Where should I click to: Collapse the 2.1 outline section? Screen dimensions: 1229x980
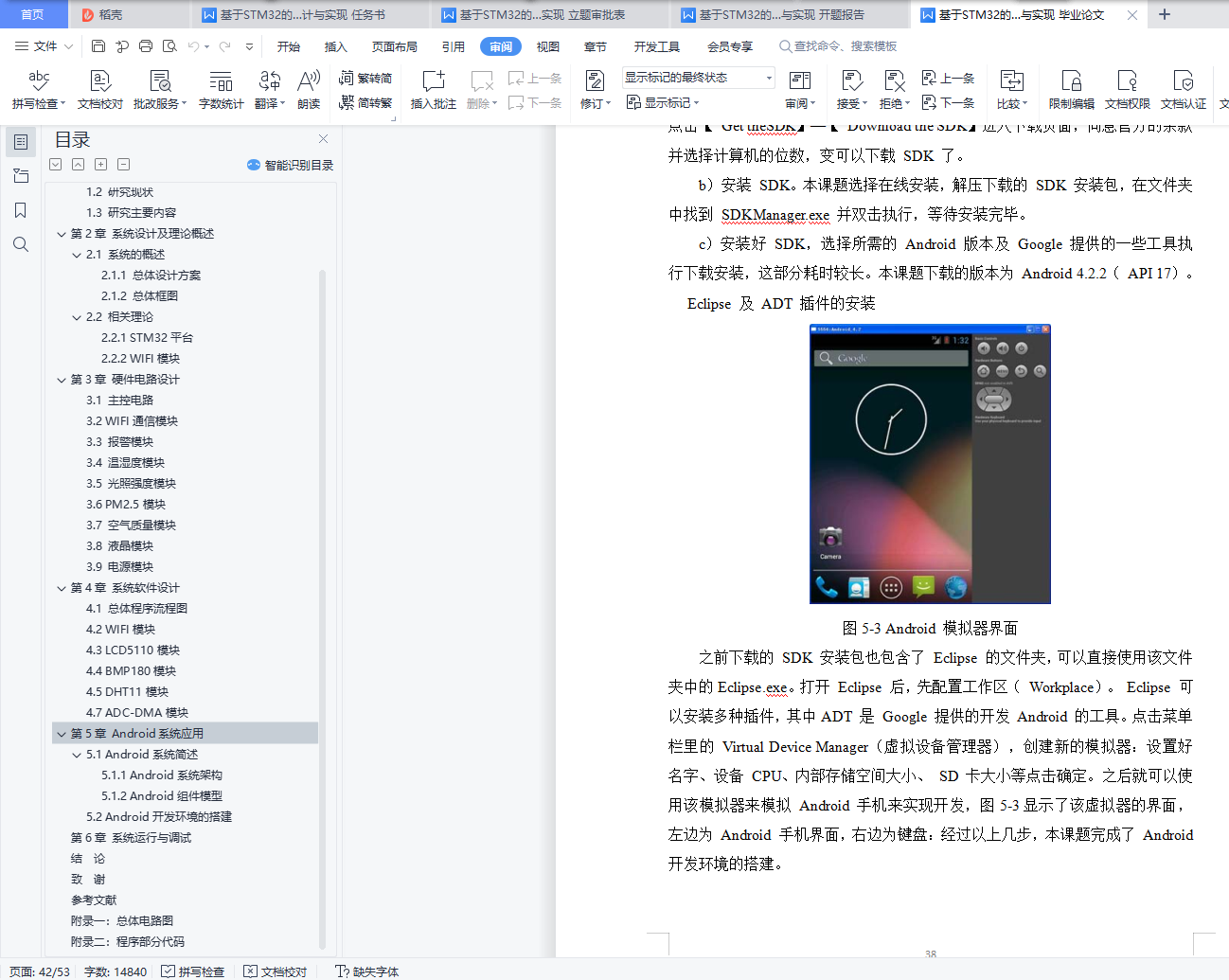click(x=77, y=255)
